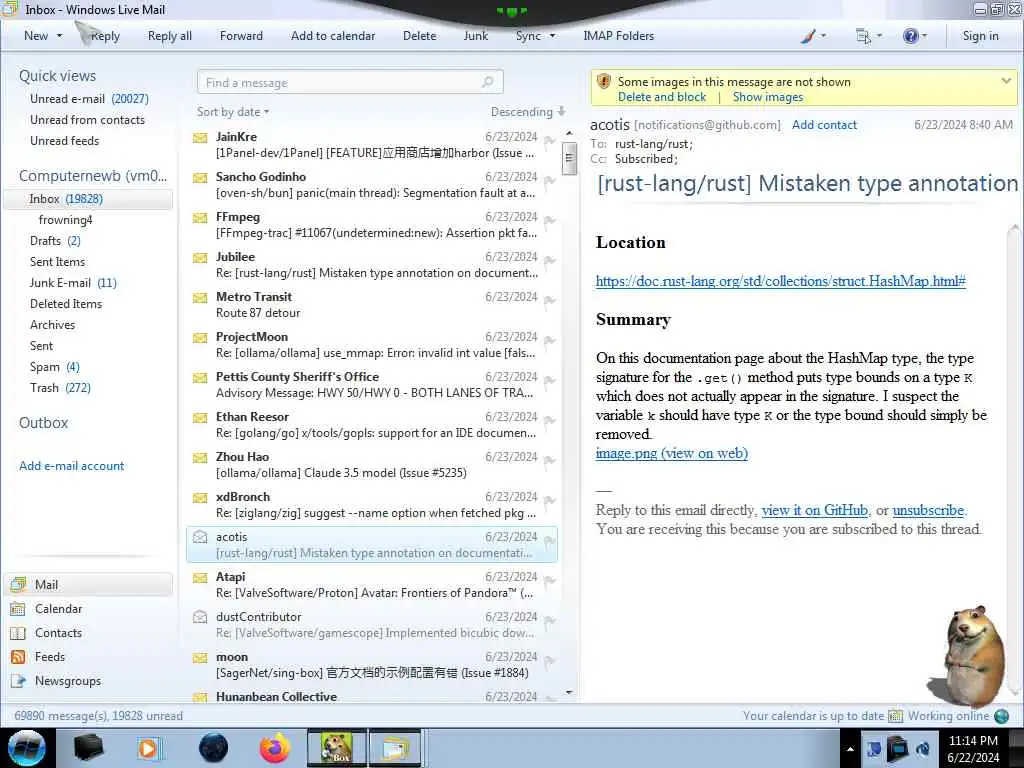
Task: Click opened envelope icon of dustContributor message
Action: (200, 616)
